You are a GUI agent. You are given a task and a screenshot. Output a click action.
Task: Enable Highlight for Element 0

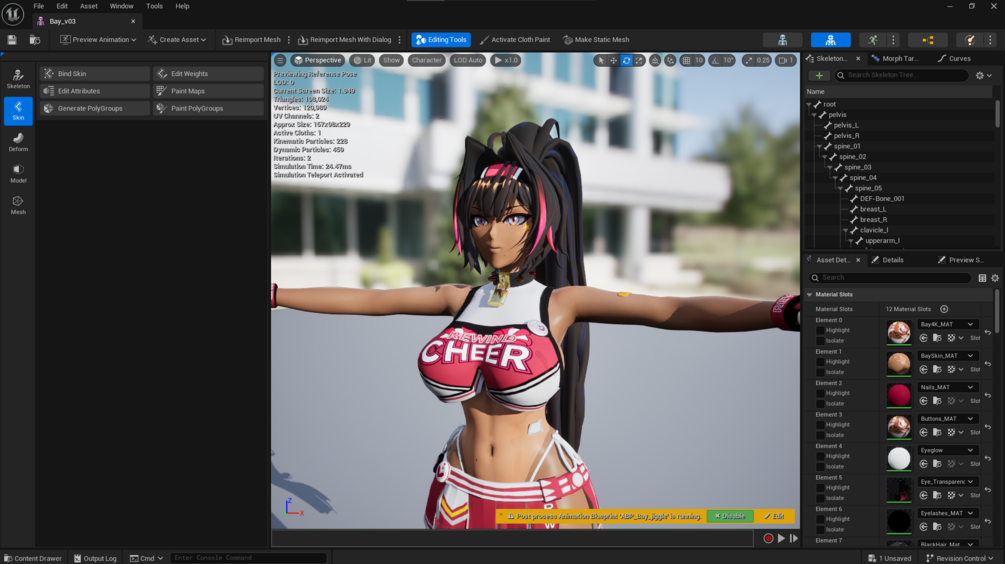pos(820,330)
